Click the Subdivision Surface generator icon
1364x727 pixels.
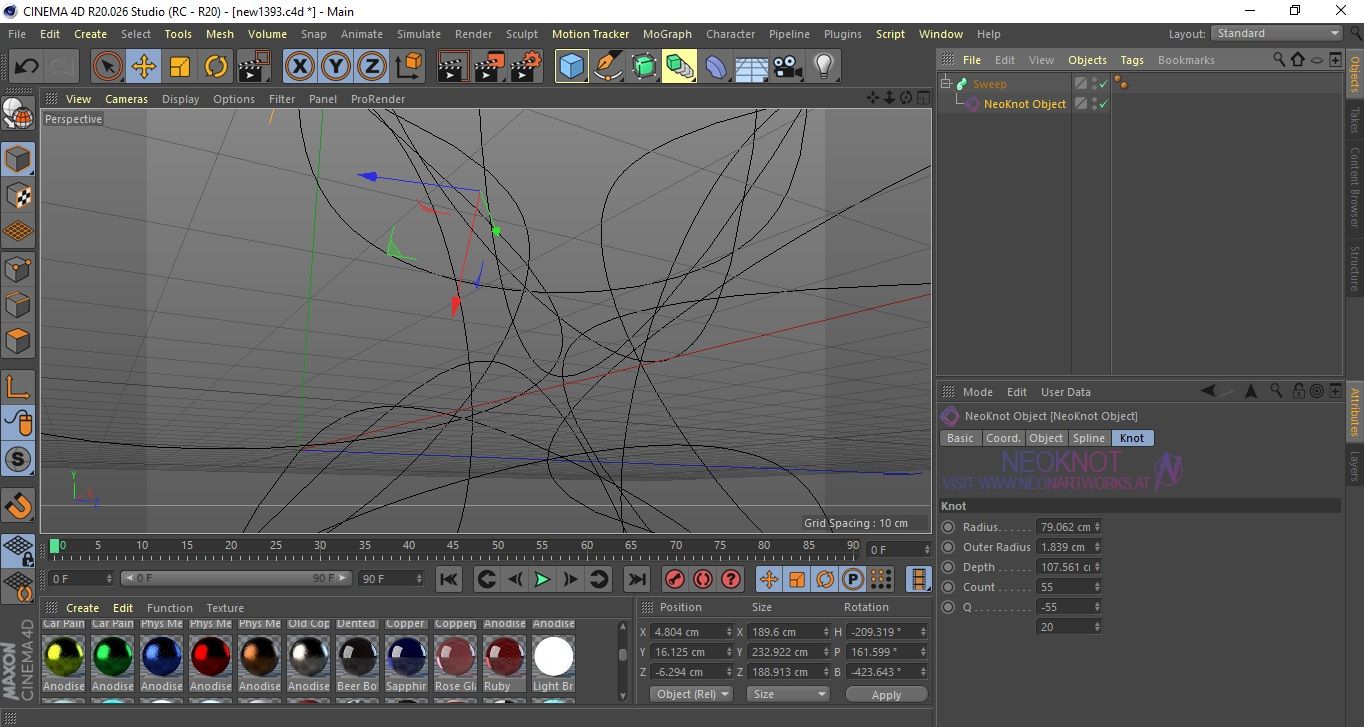coord(644,67)
